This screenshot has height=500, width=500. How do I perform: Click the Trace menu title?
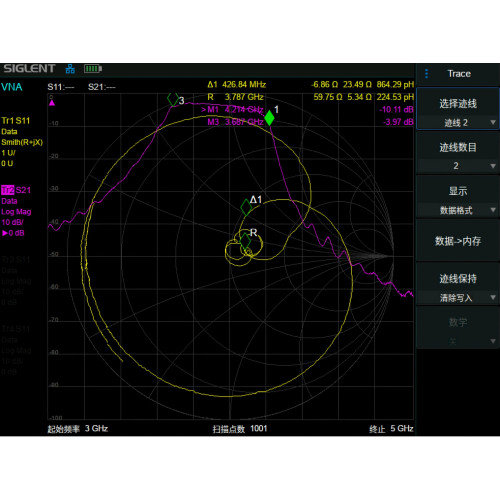tap(459, 74)
